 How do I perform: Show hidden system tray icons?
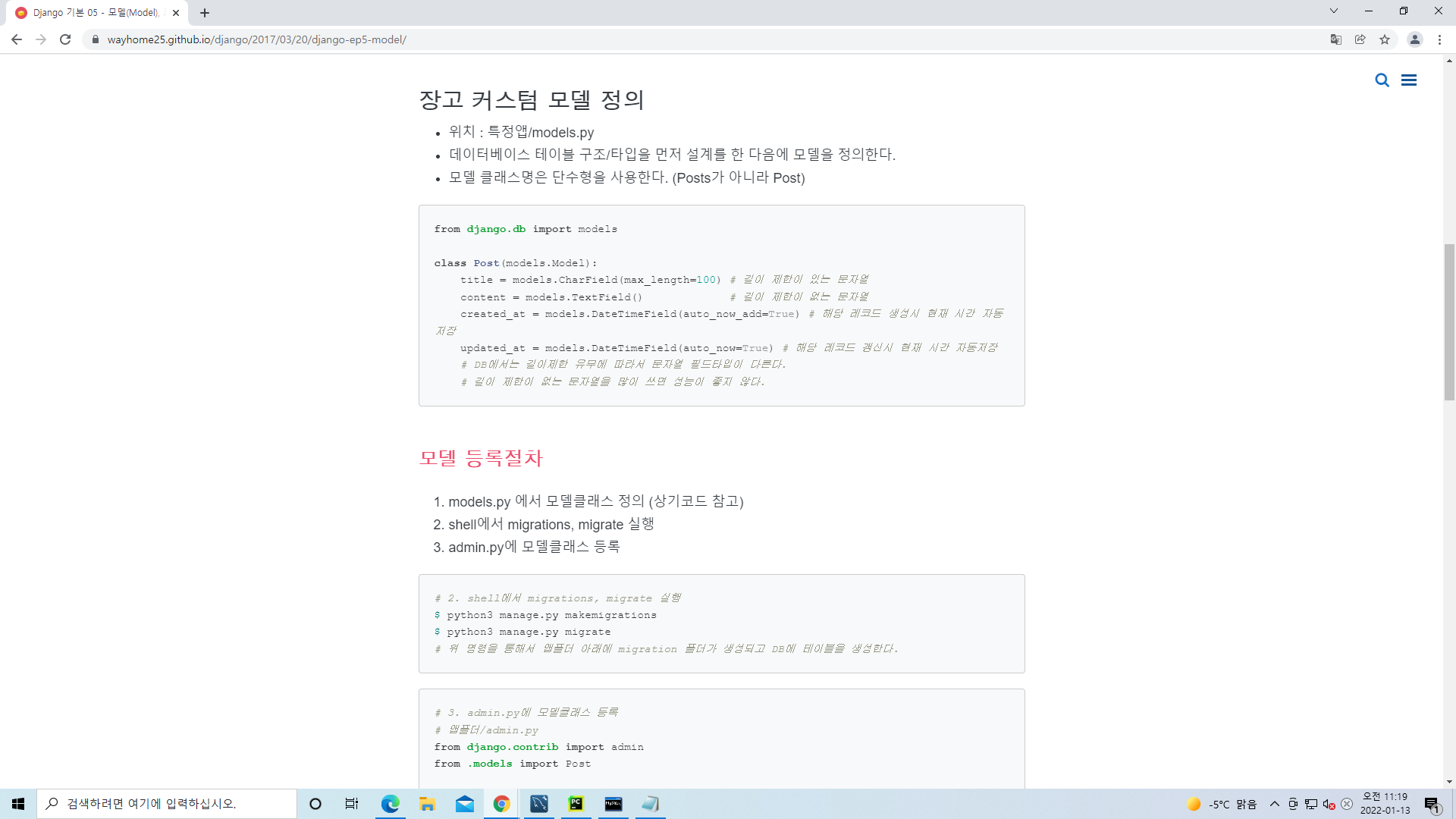pos(1275,804)
